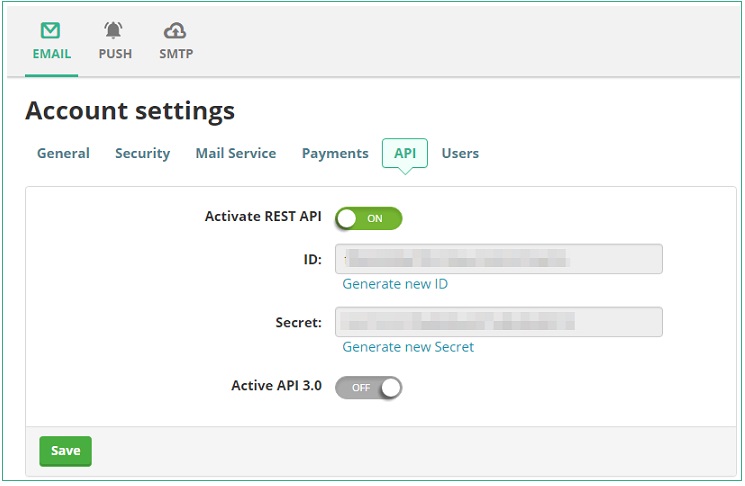This screenshot has height=486, width=745.
Task: Turn off the Activate REST API switch
Action: [x=368, y=218]
